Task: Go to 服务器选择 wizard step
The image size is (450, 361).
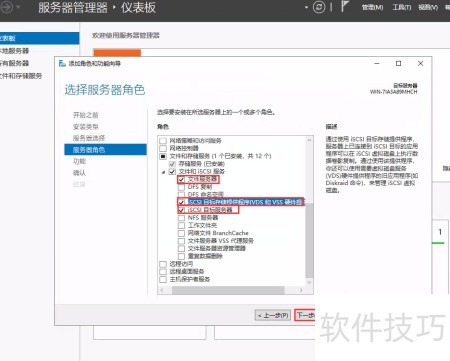Action: point(89,138)
